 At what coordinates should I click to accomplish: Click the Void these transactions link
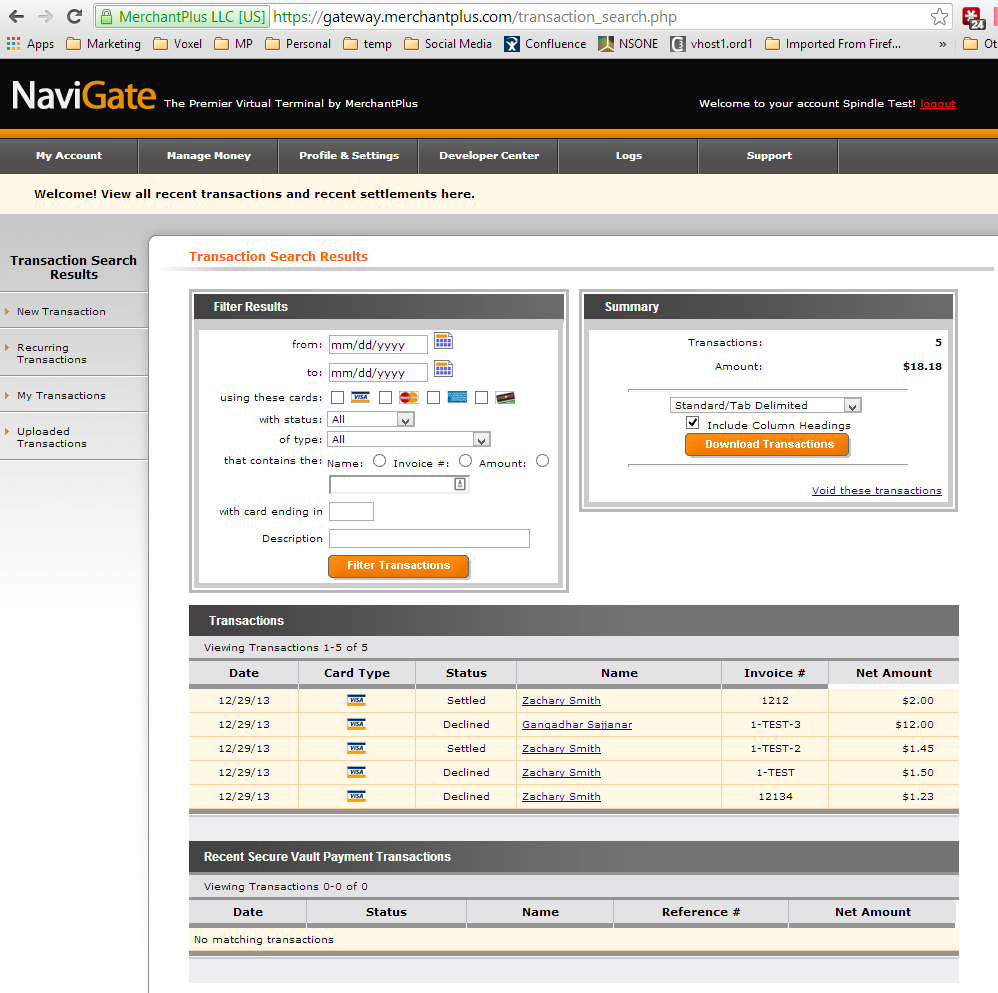pyautogui.click(x=876, y=491)
